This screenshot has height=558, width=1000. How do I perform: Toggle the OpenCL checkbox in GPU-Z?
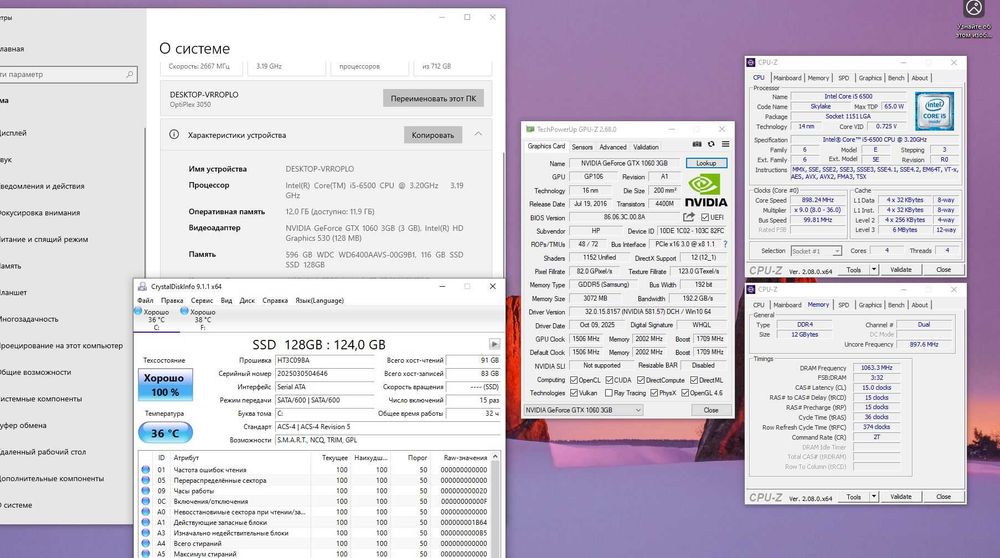click(x=574, y=380)
